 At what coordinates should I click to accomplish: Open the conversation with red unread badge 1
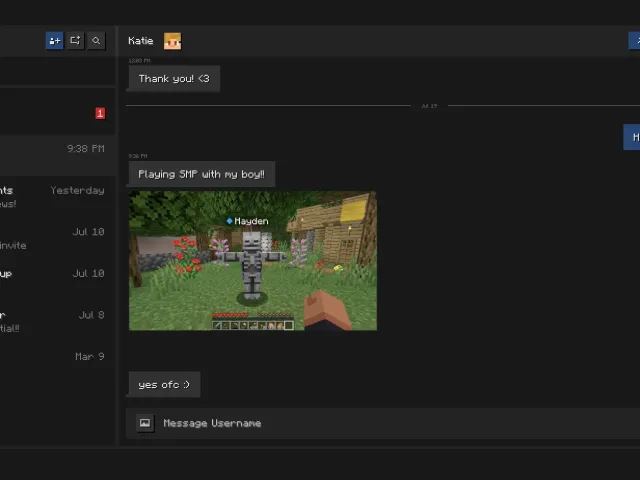point(58,113)
